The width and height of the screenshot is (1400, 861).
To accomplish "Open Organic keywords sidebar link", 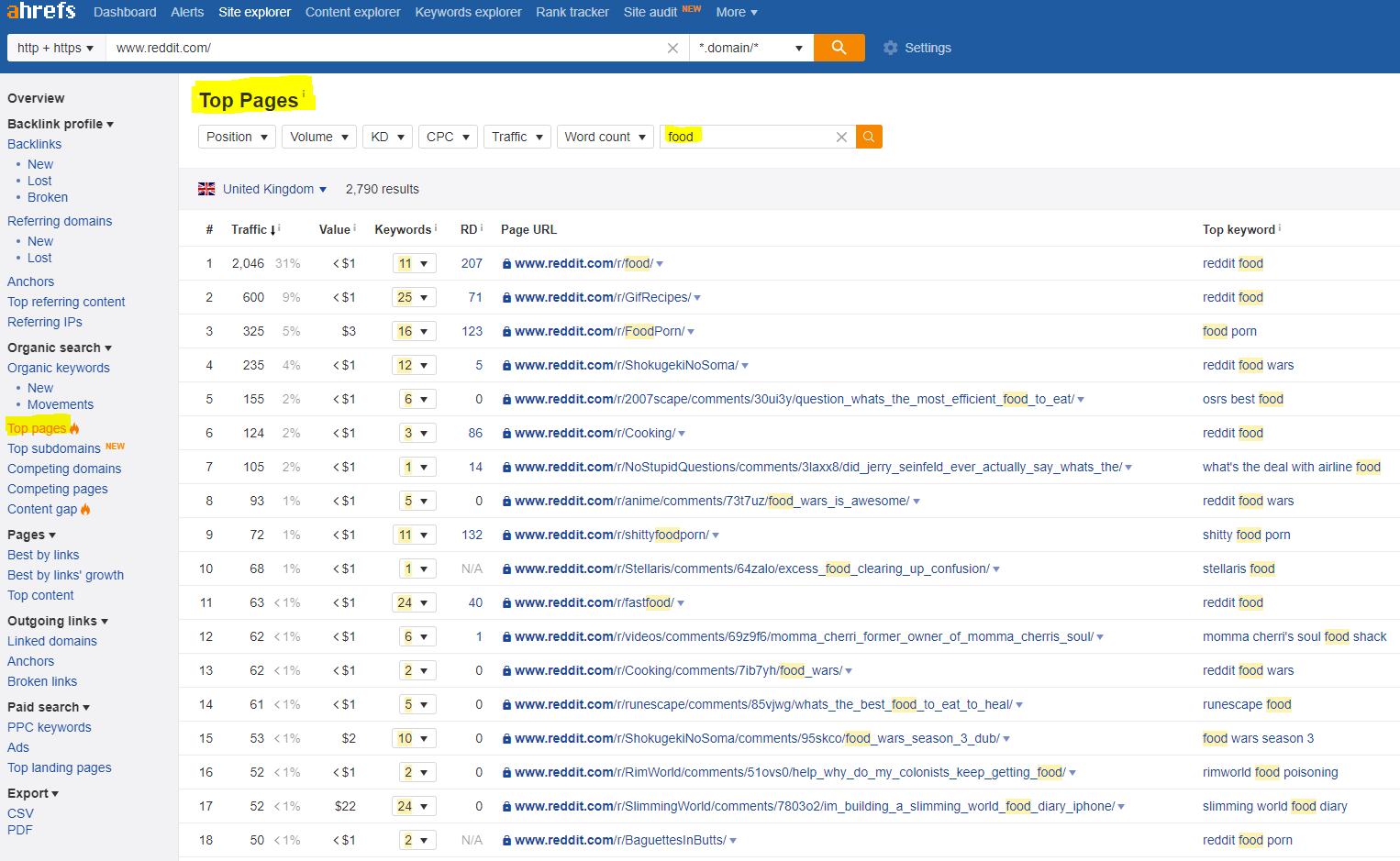I will [59, 368].
